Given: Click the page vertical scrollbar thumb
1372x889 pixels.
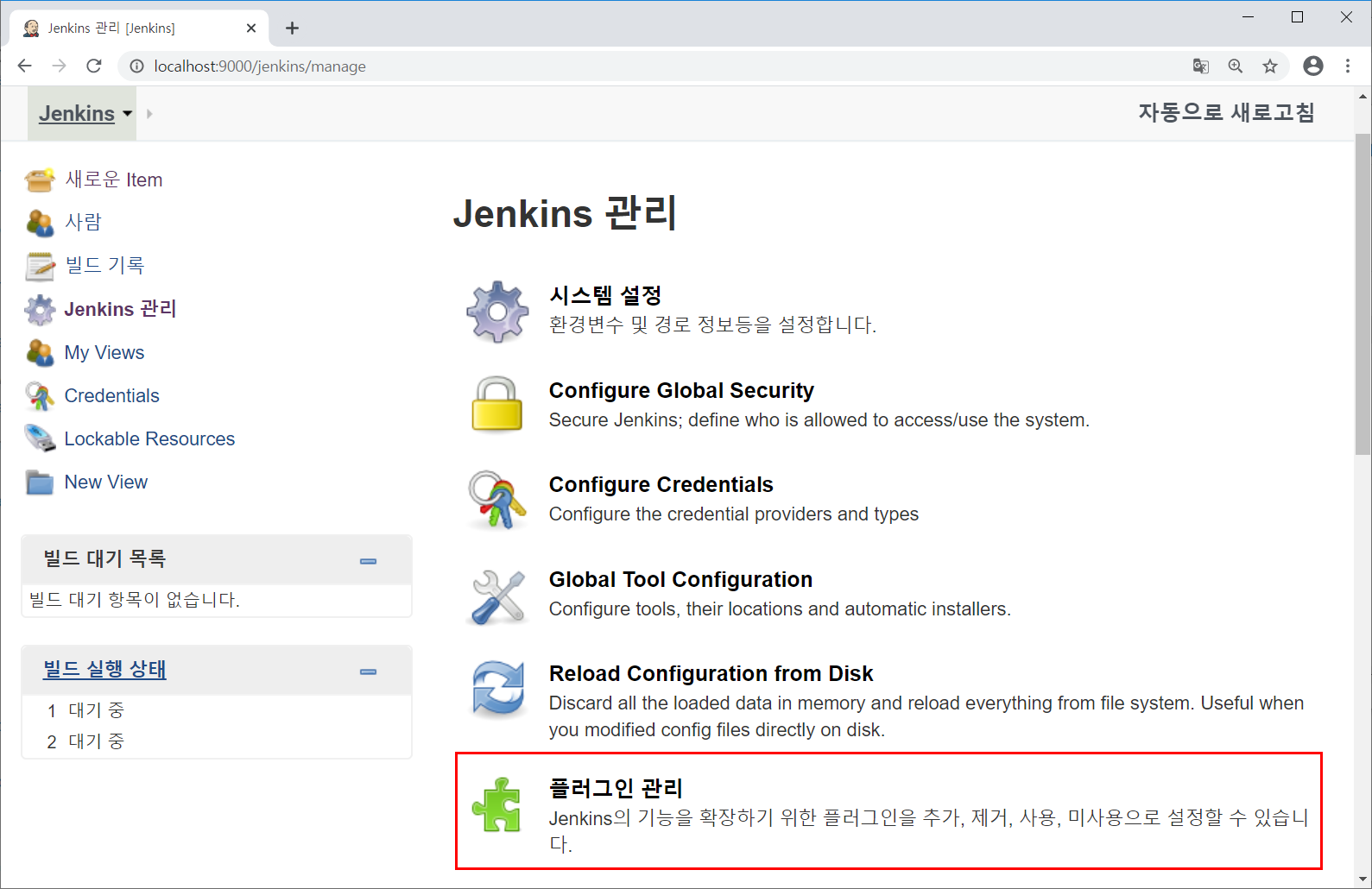Looking at the screenshot, I should click(x=1363, y=293).
